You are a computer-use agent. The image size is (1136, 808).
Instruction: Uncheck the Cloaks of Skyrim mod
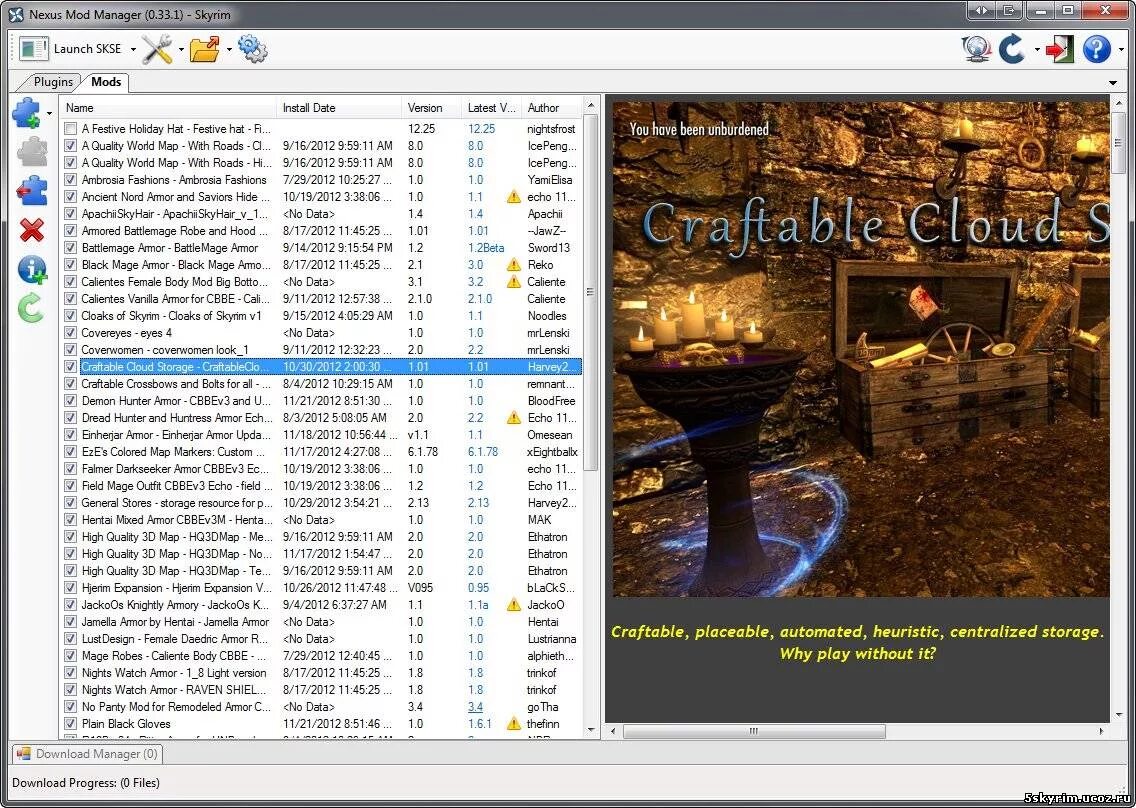70,316
